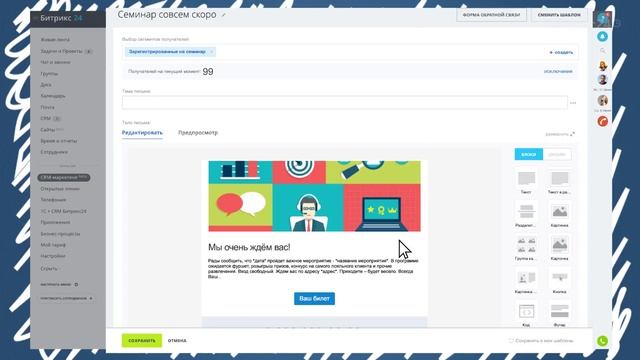Open Чат и звонки in the sidebar

click(x=56, y=62)
